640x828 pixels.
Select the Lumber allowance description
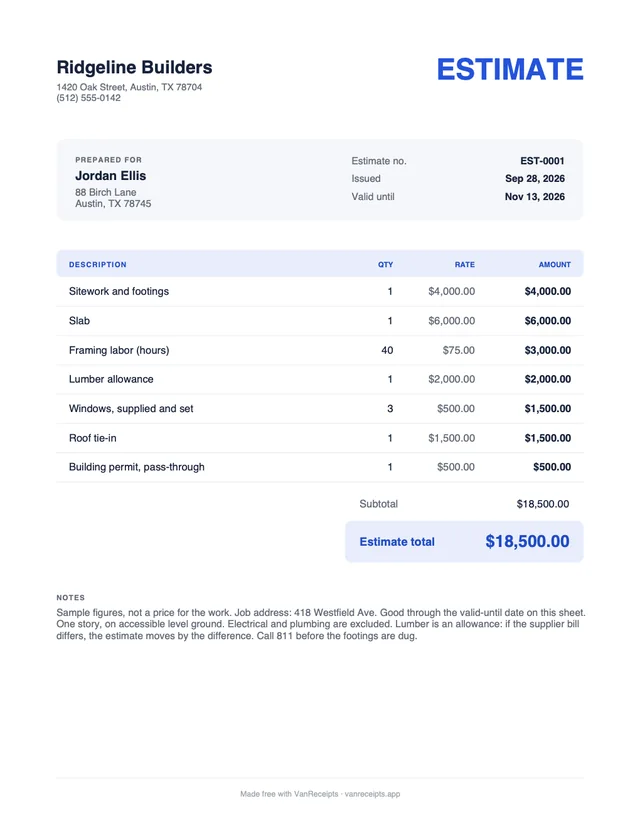[x=111, y=379]
